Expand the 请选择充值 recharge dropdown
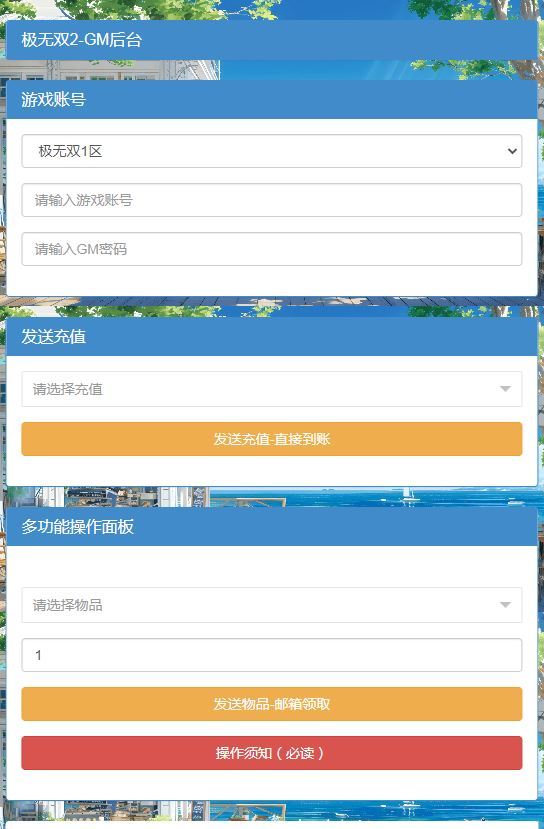Screen dimensions: 544x829 coord(272,389)
